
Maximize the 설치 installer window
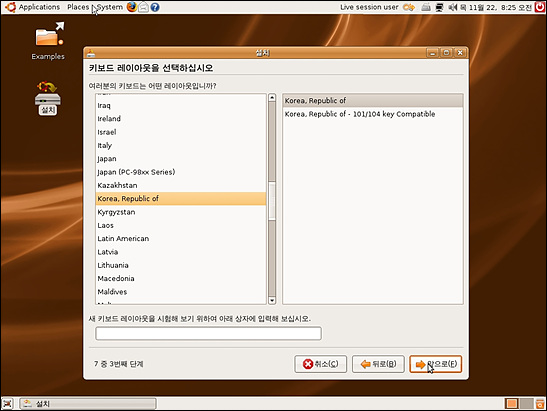pyautogui.click(x=446, y=53)
